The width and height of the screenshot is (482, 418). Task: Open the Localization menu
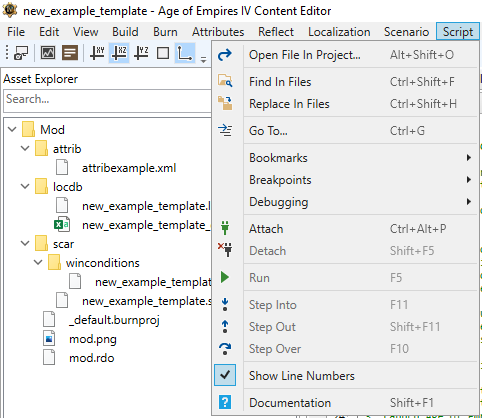coord(339,32)
